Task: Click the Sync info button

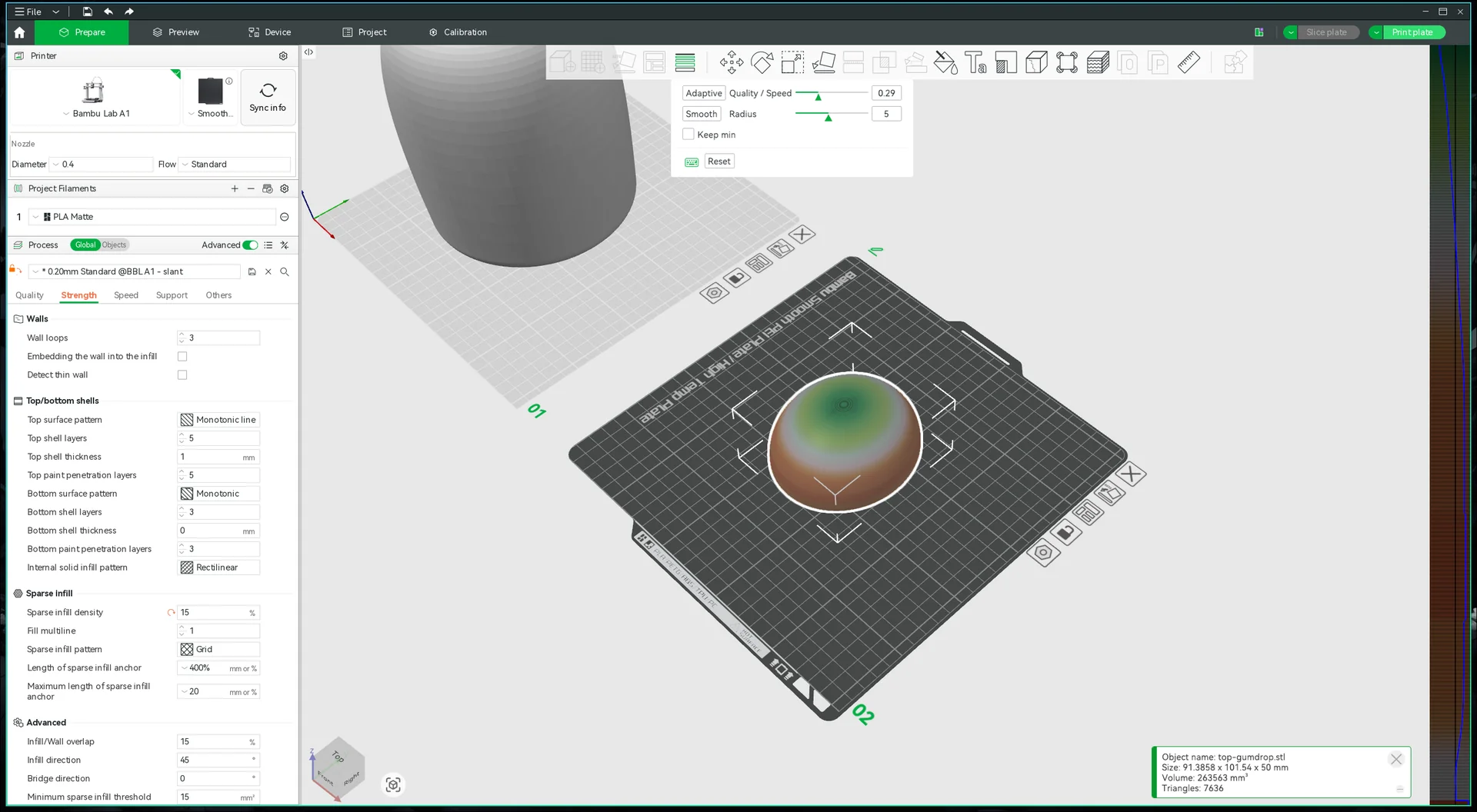Action: click(268, 98)
